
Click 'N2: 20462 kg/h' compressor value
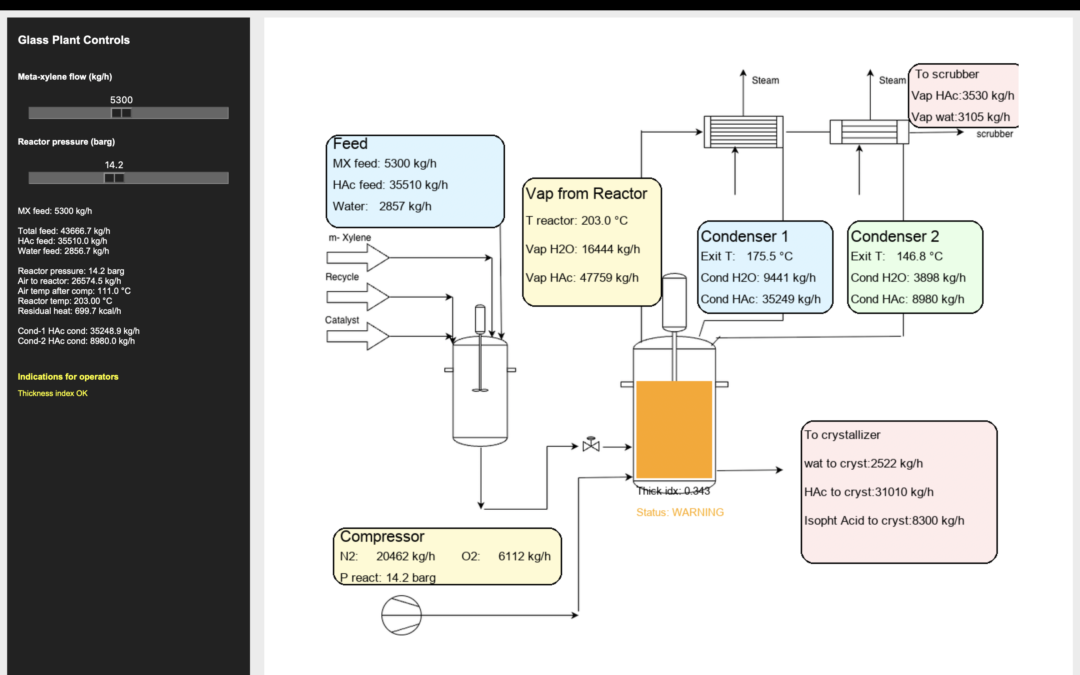(x=387, y=556)
